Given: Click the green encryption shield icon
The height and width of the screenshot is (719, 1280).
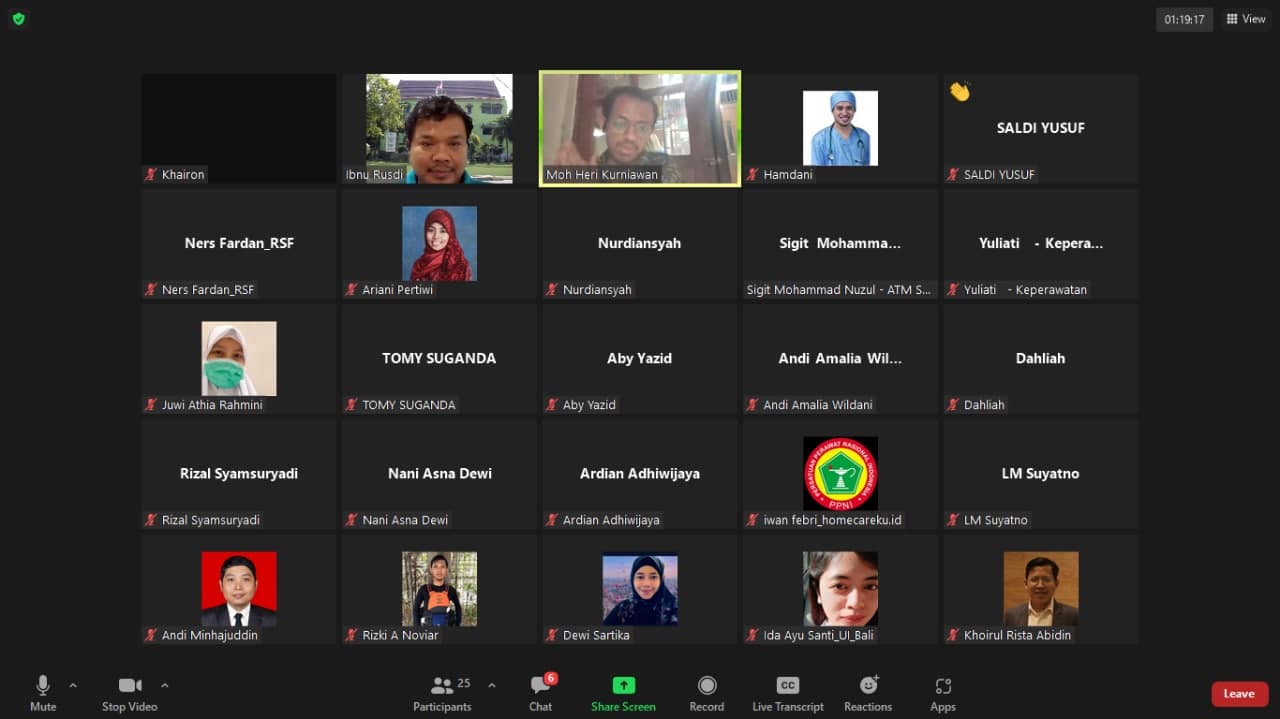Looking at the screenshot, I should [x=18, y=19].
